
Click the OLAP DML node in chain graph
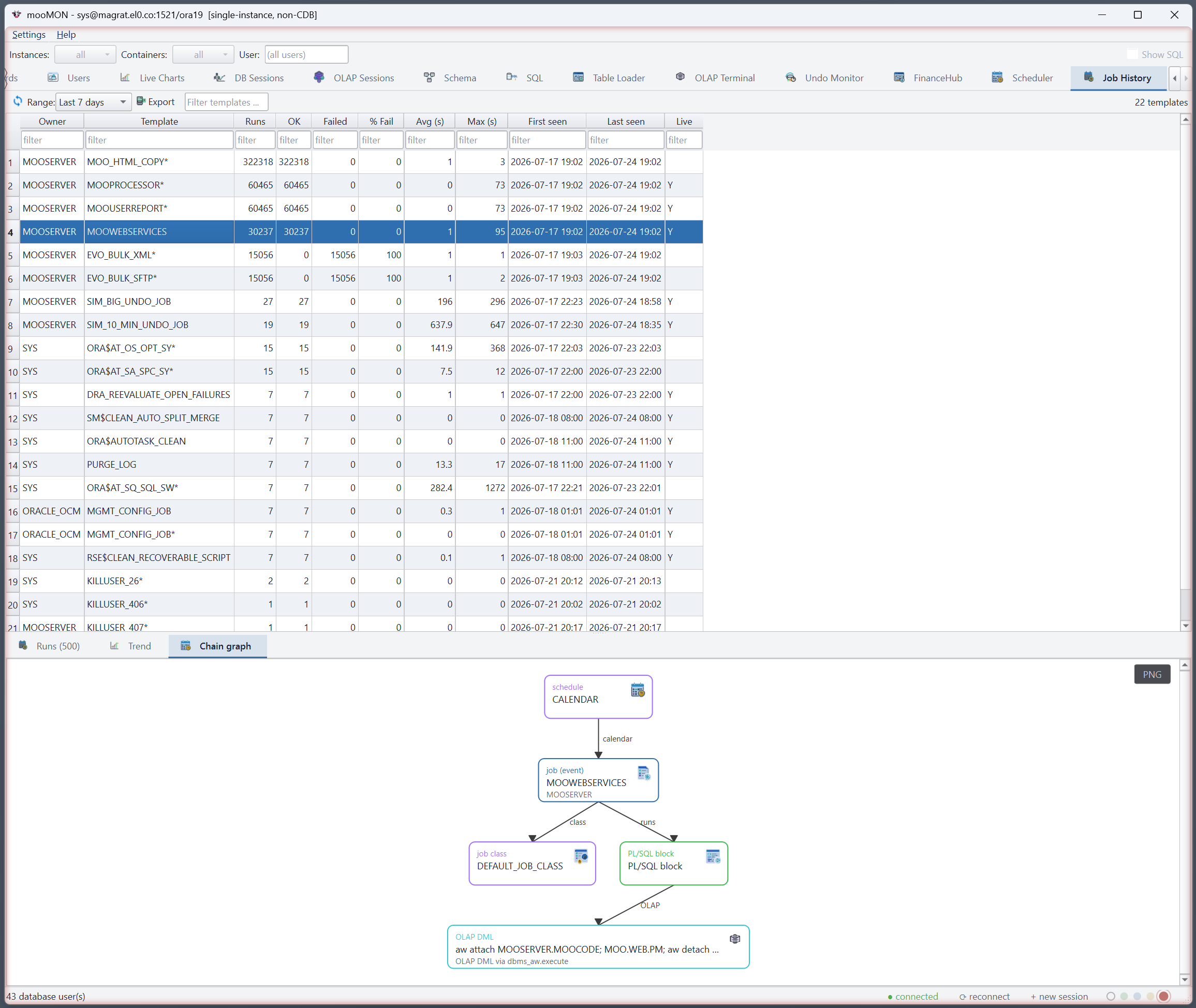click(598, 947)
